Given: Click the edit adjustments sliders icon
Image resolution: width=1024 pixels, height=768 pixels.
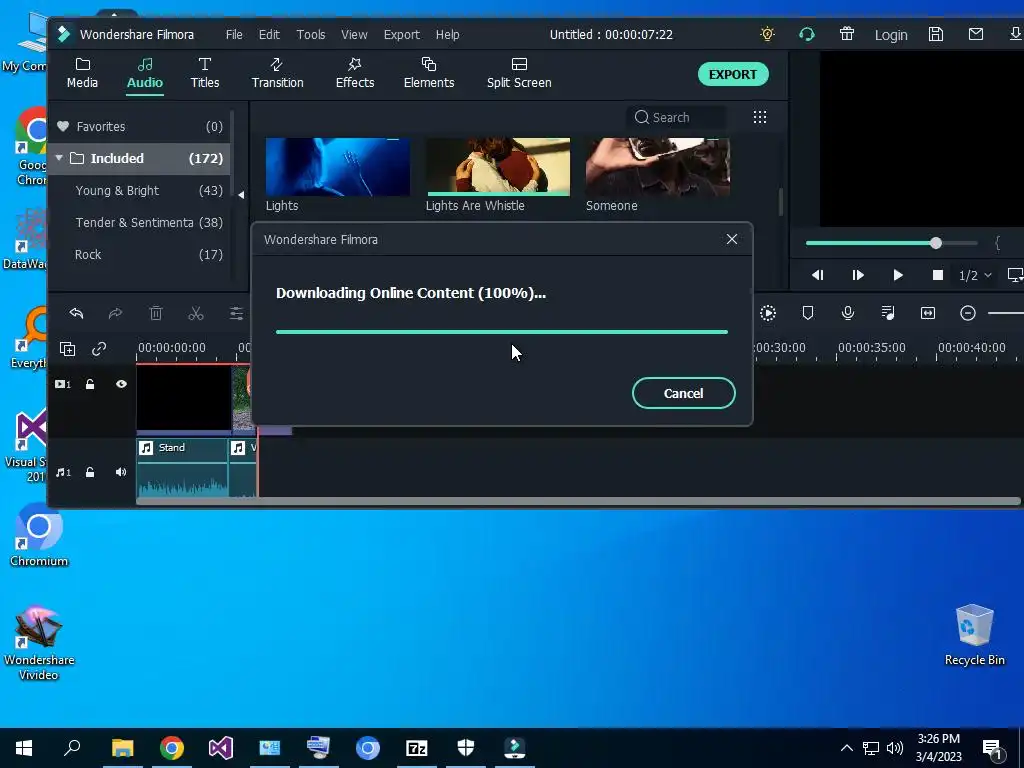Looking at the screenshot, I should click(x=236, y=313).
